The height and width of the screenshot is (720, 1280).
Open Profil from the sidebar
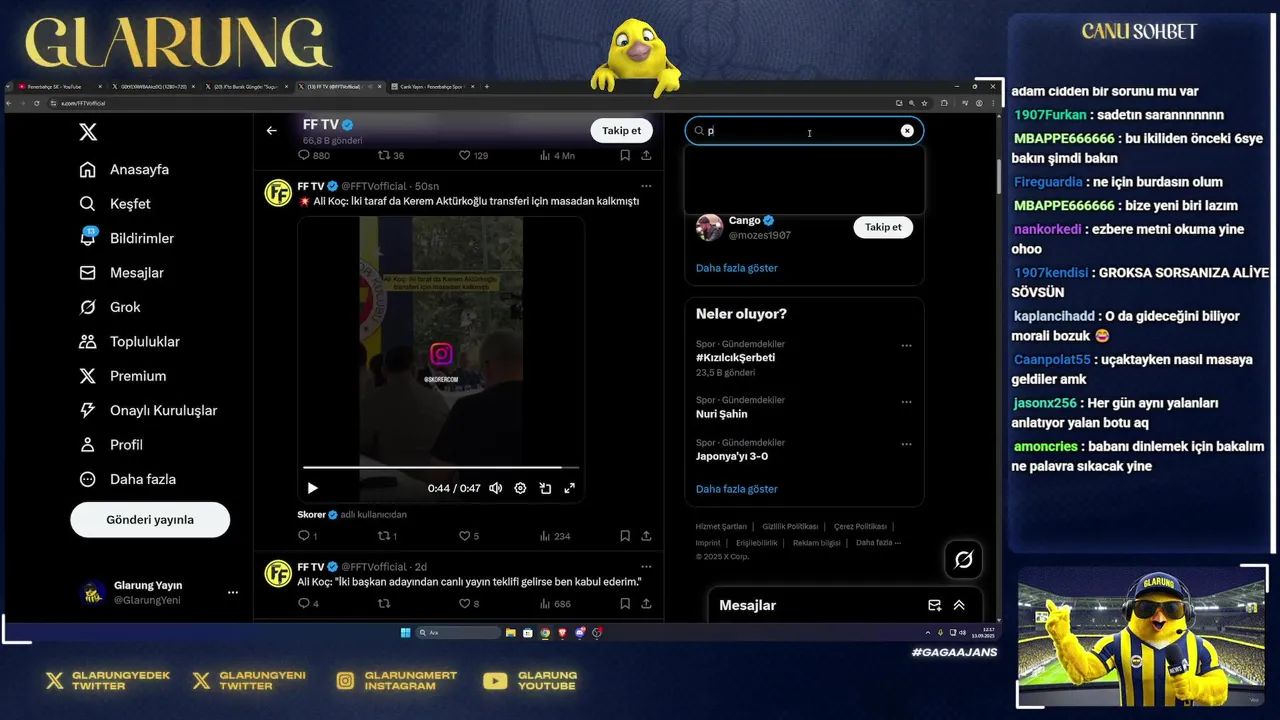(x=111, y=445)
